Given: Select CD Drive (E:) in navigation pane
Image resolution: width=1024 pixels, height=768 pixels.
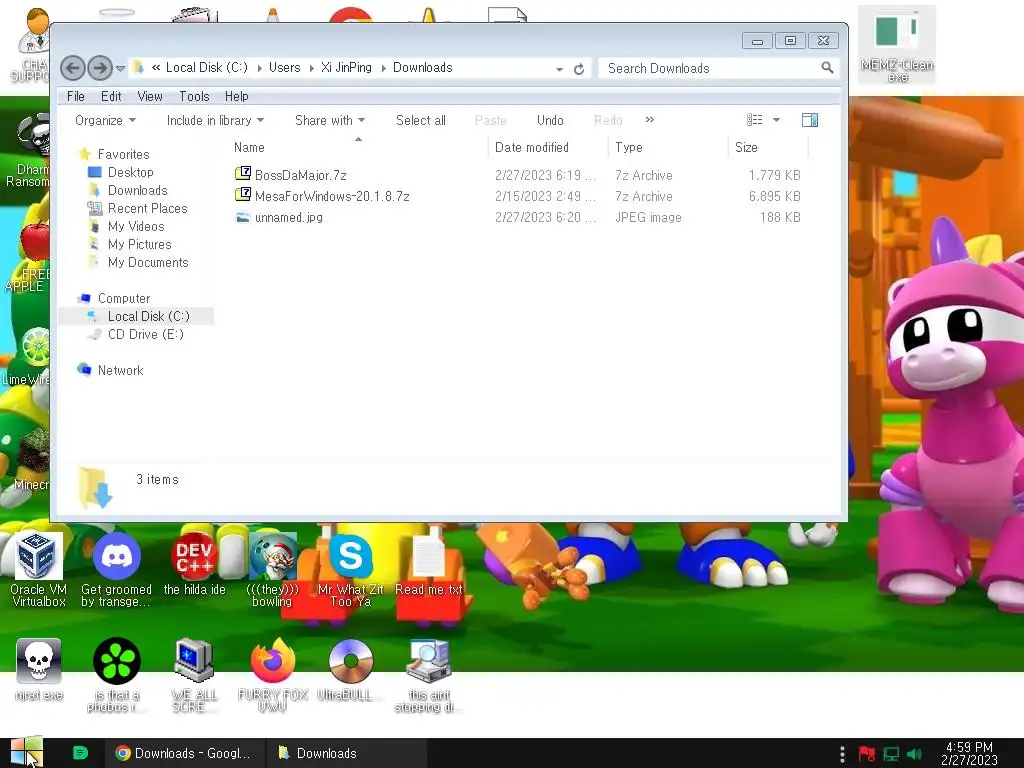Looking at the screenshot, I should click(x=146, y=334).
